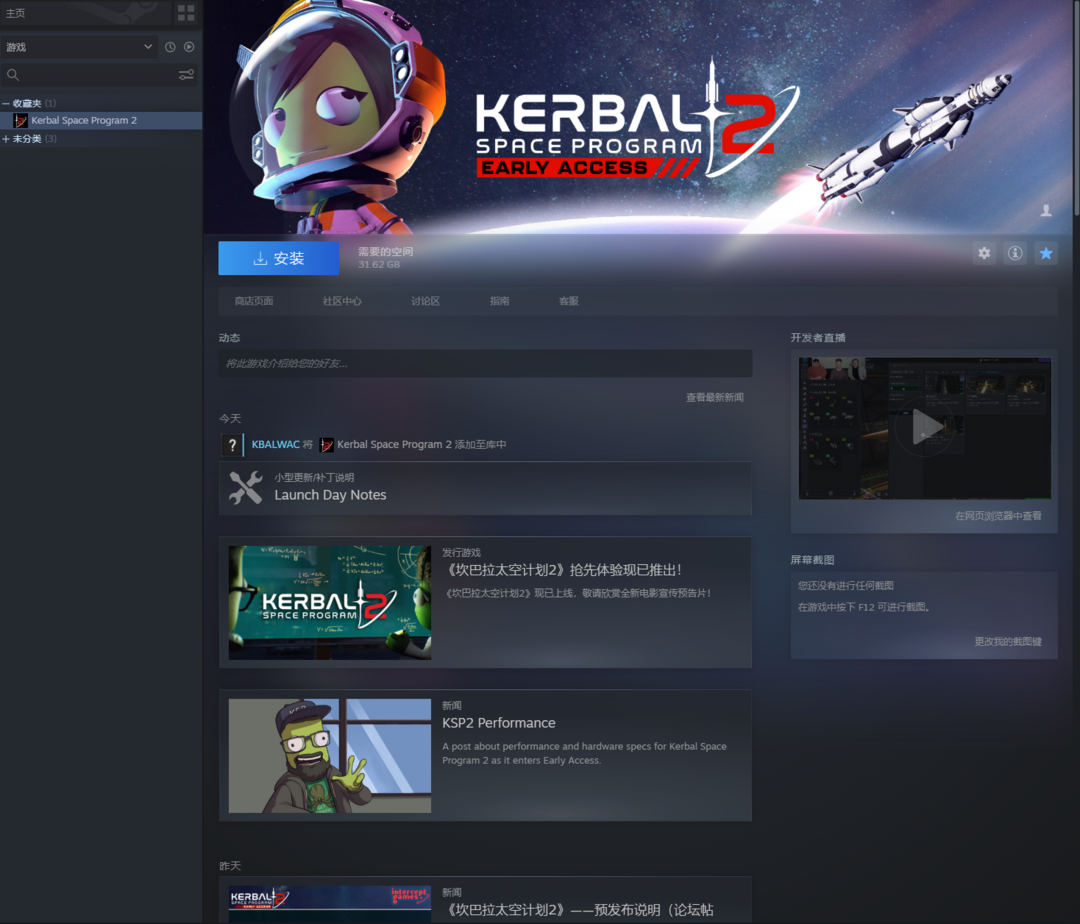Open the KSP2 Performance cartoon thumbnail

(x=330, y=756)
